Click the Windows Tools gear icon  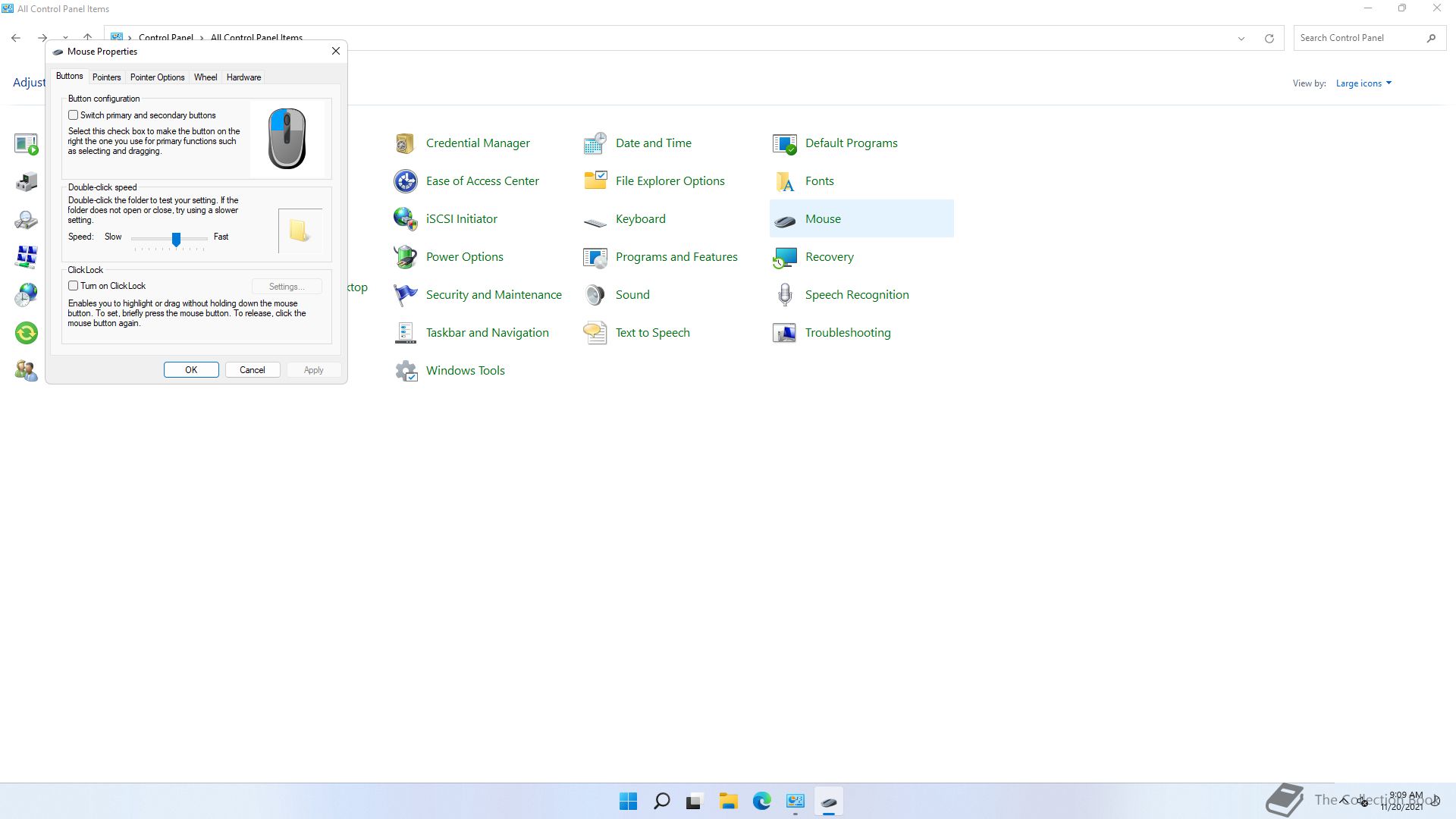tap(406, 371)
